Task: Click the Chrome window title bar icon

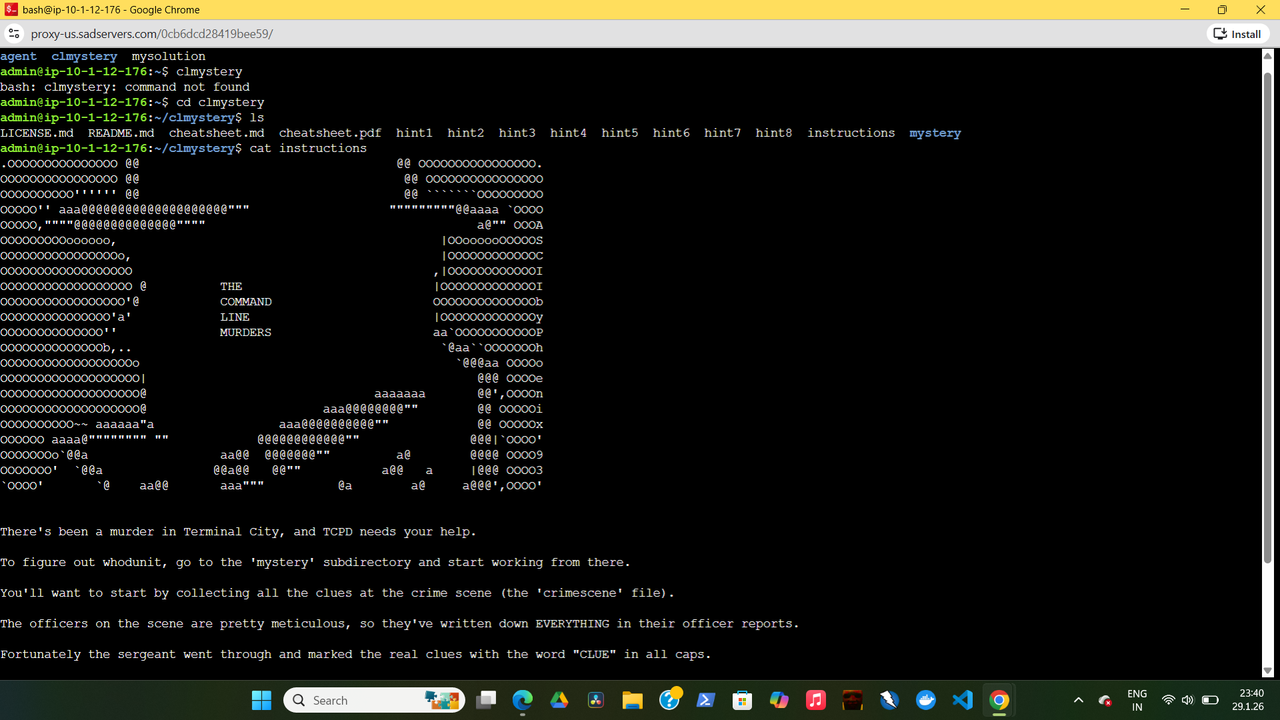Action: tap(11, 9)
